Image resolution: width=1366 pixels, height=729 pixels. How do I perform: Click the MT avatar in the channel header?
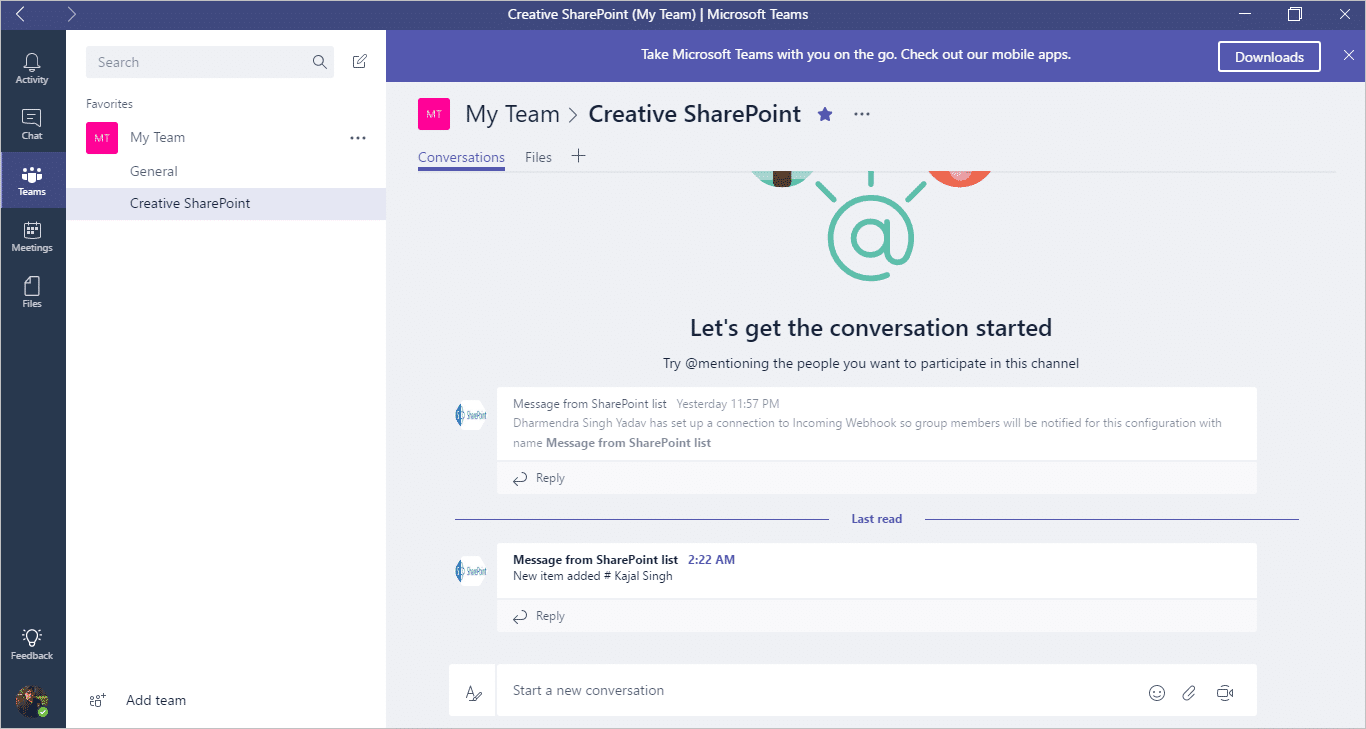point(434,114)
